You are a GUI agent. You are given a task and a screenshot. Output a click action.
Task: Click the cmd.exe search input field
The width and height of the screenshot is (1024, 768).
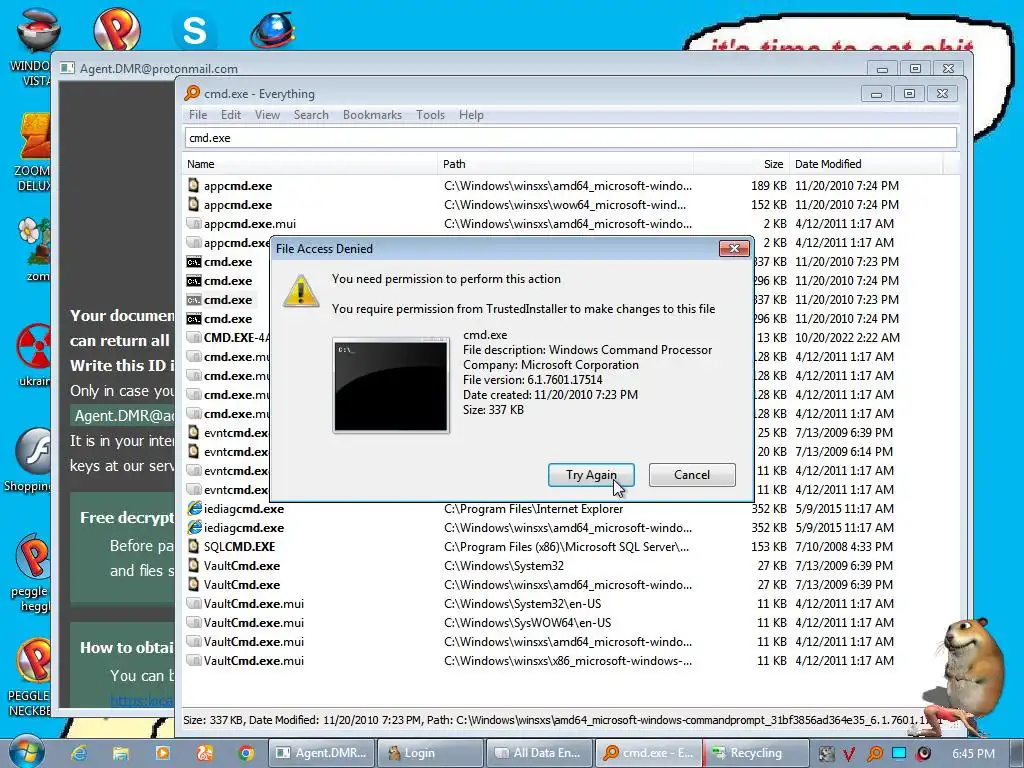point(571,138)
